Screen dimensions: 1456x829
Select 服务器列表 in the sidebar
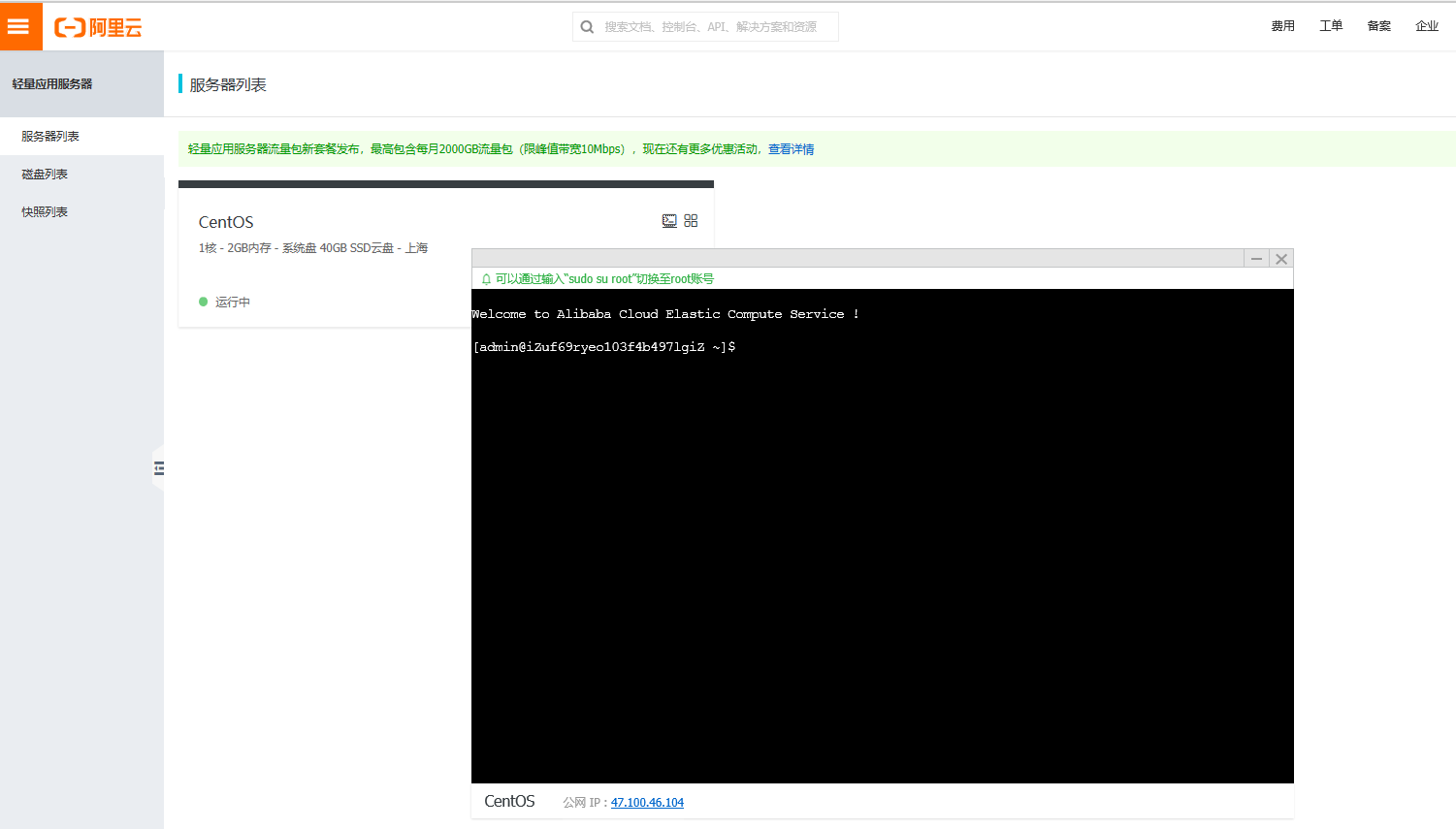coord(81,136)
